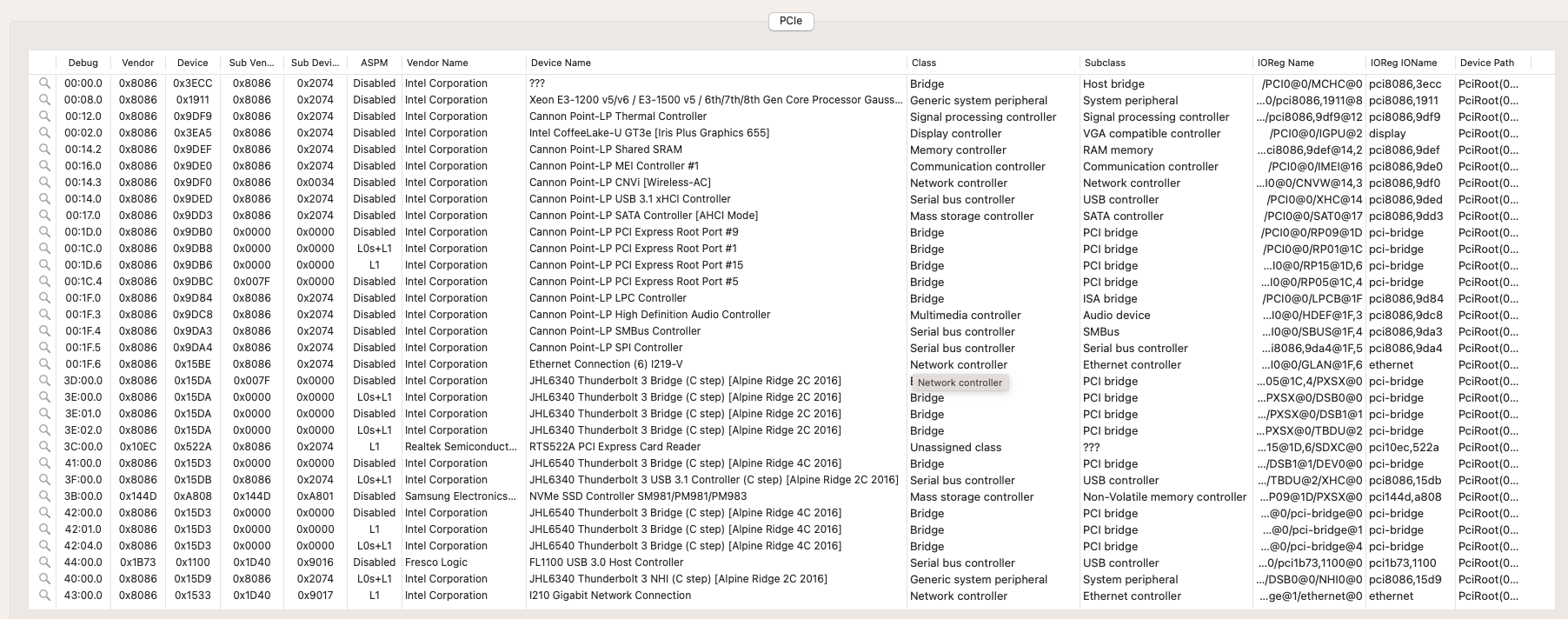This screenshot has width=1568, height=619.
Task: Click magnifier icon for row 3D:00.0
Action: (44, 381)
